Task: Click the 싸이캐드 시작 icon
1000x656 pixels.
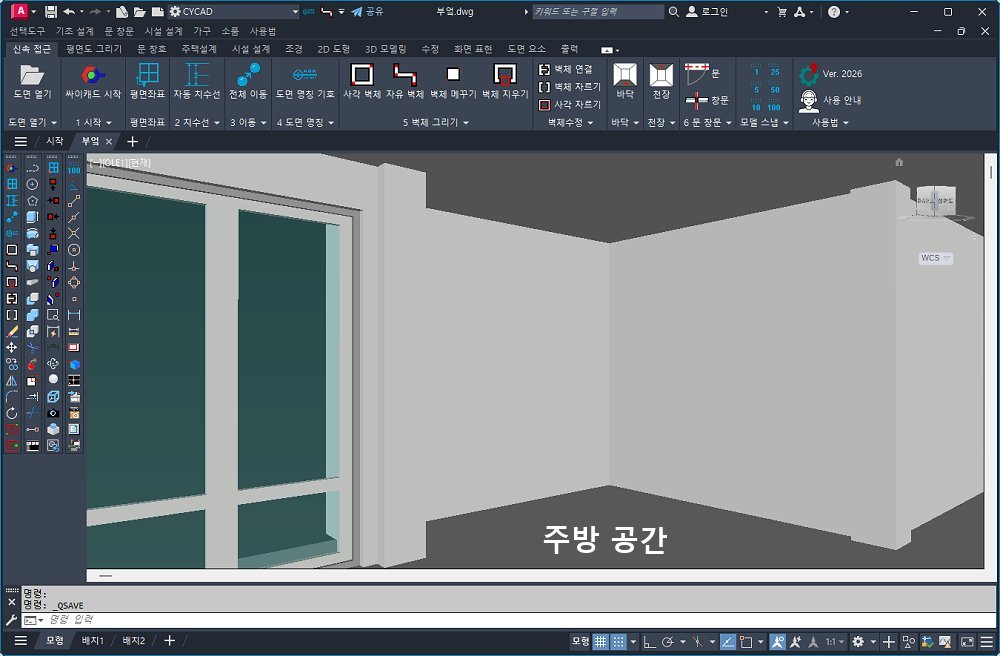Action: pyautogui.click(x=93, y=75)
